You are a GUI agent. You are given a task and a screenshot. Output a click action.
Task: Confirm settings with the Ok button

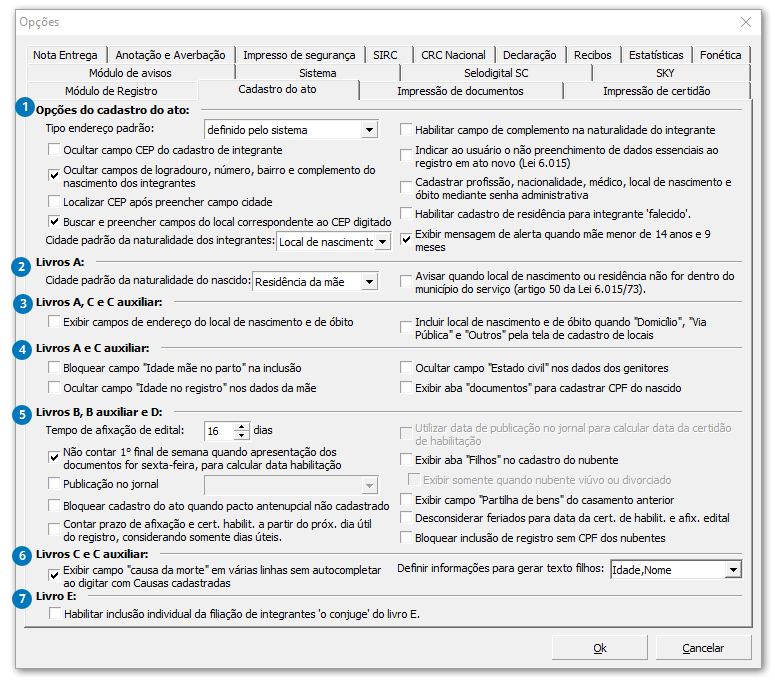click(x=600, y=647)
